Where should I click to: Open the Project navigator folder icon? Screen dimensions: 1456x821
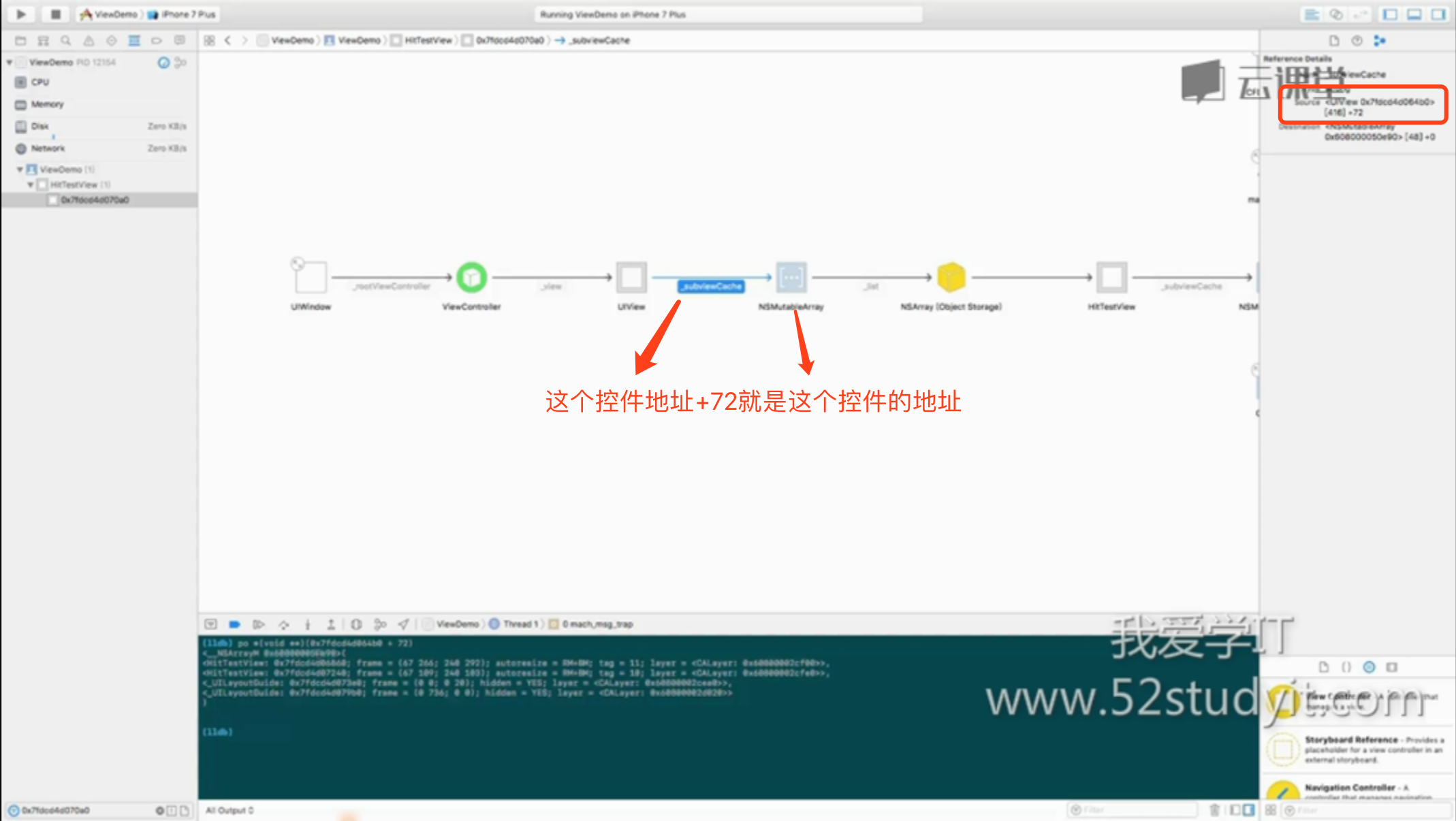point(20,41)
